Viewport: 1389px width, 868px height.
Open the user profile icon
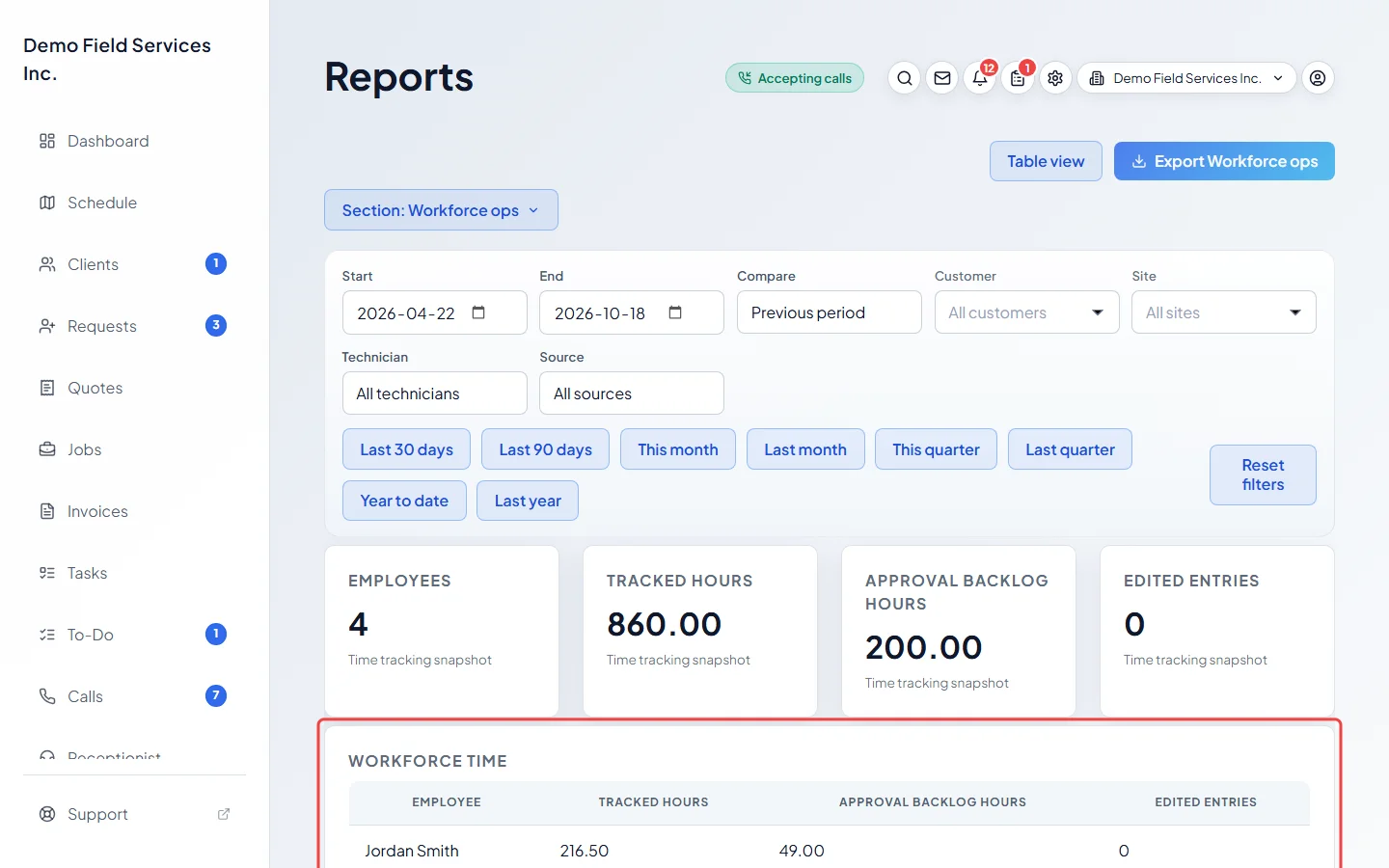[x=1318, y=78]
